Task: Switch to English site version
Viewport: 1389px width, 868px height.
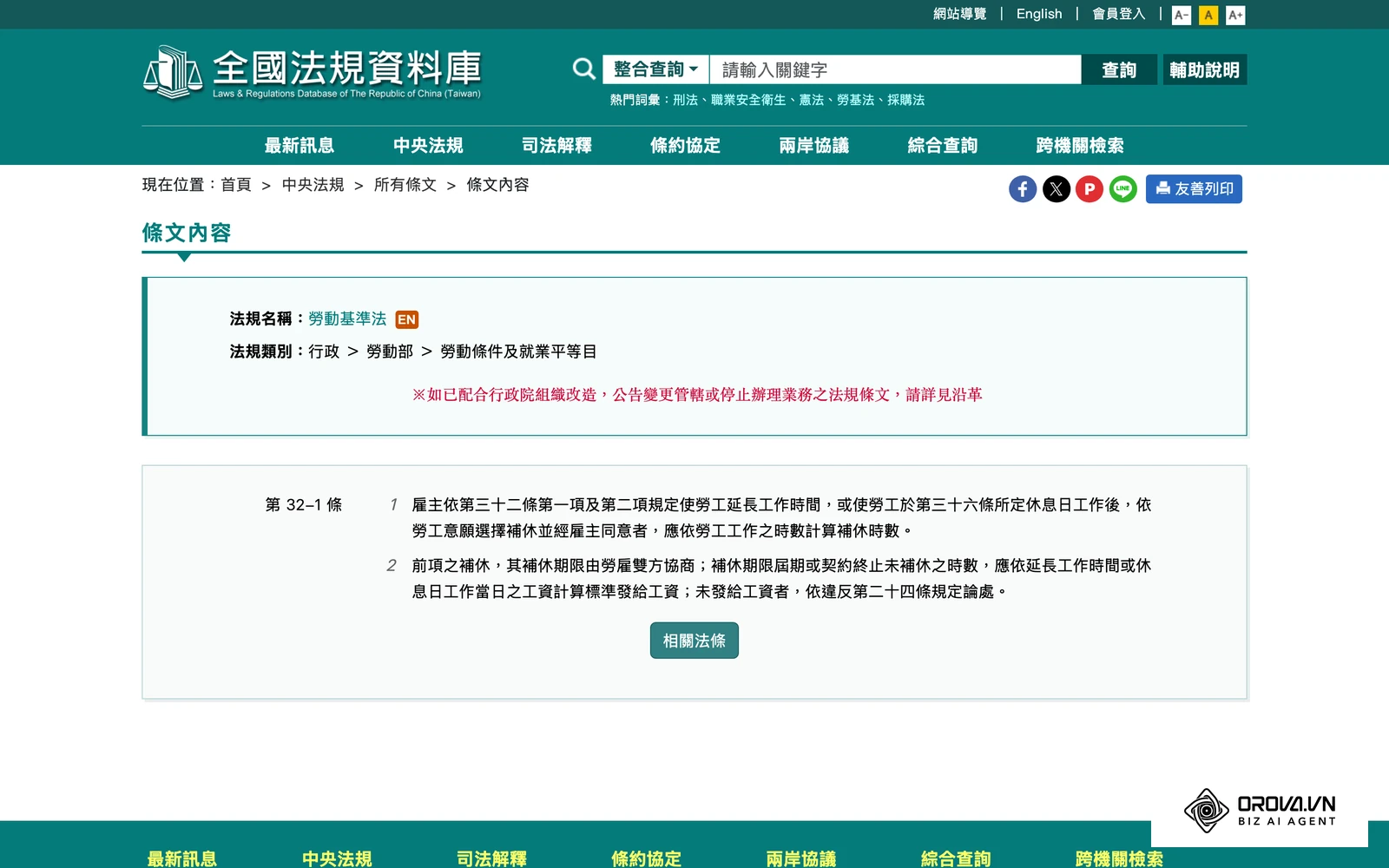Action: [1039, 14]
